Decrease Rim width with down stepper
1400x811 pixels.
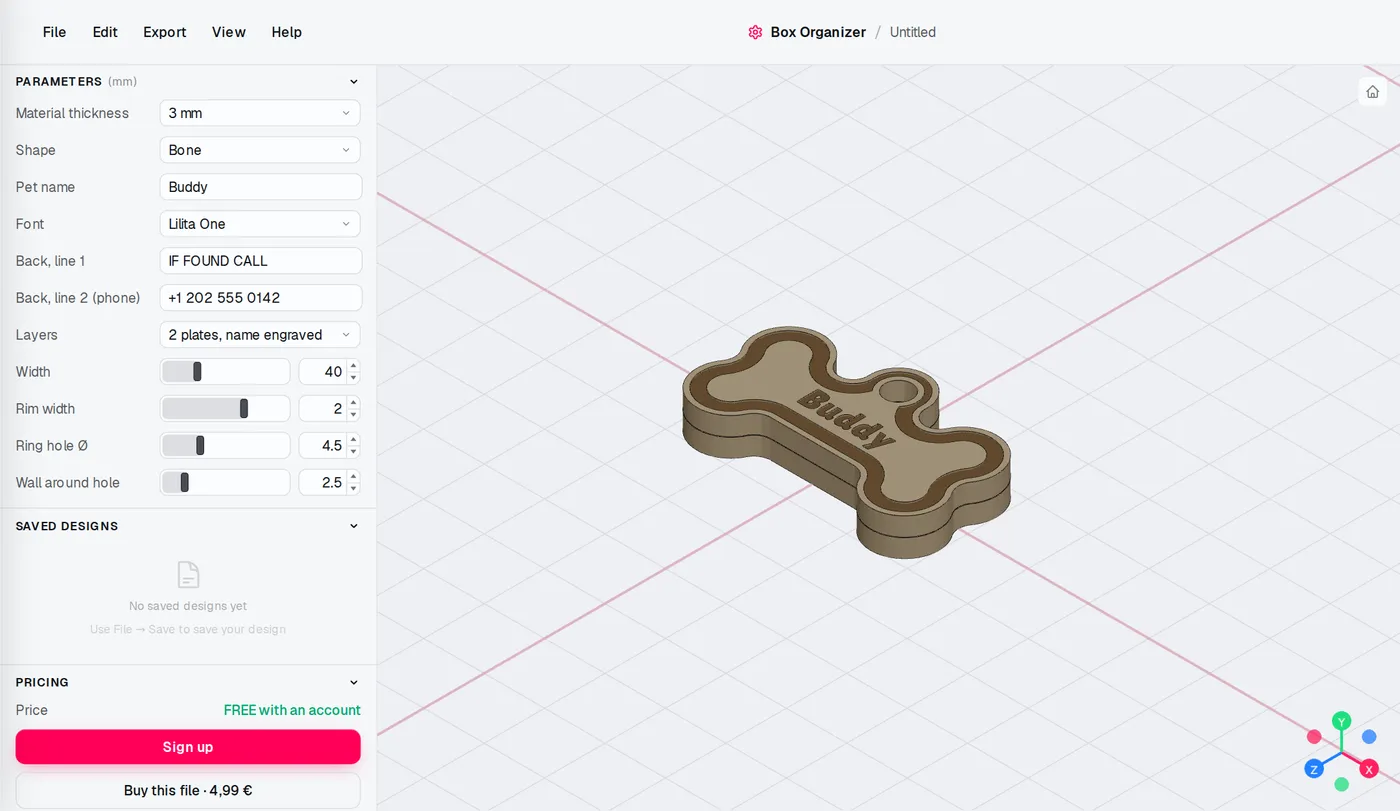(353, 415)
